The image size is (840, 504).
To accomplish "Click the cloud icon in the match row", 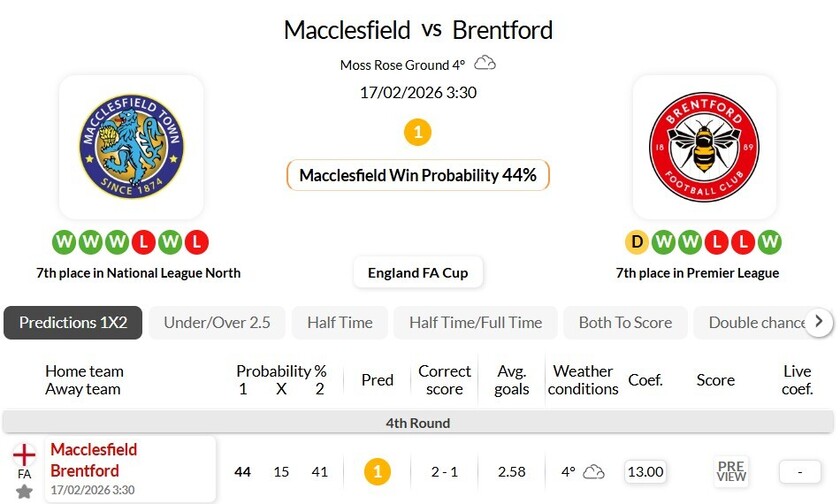I will pyautogui.click(x=594, y=471).
